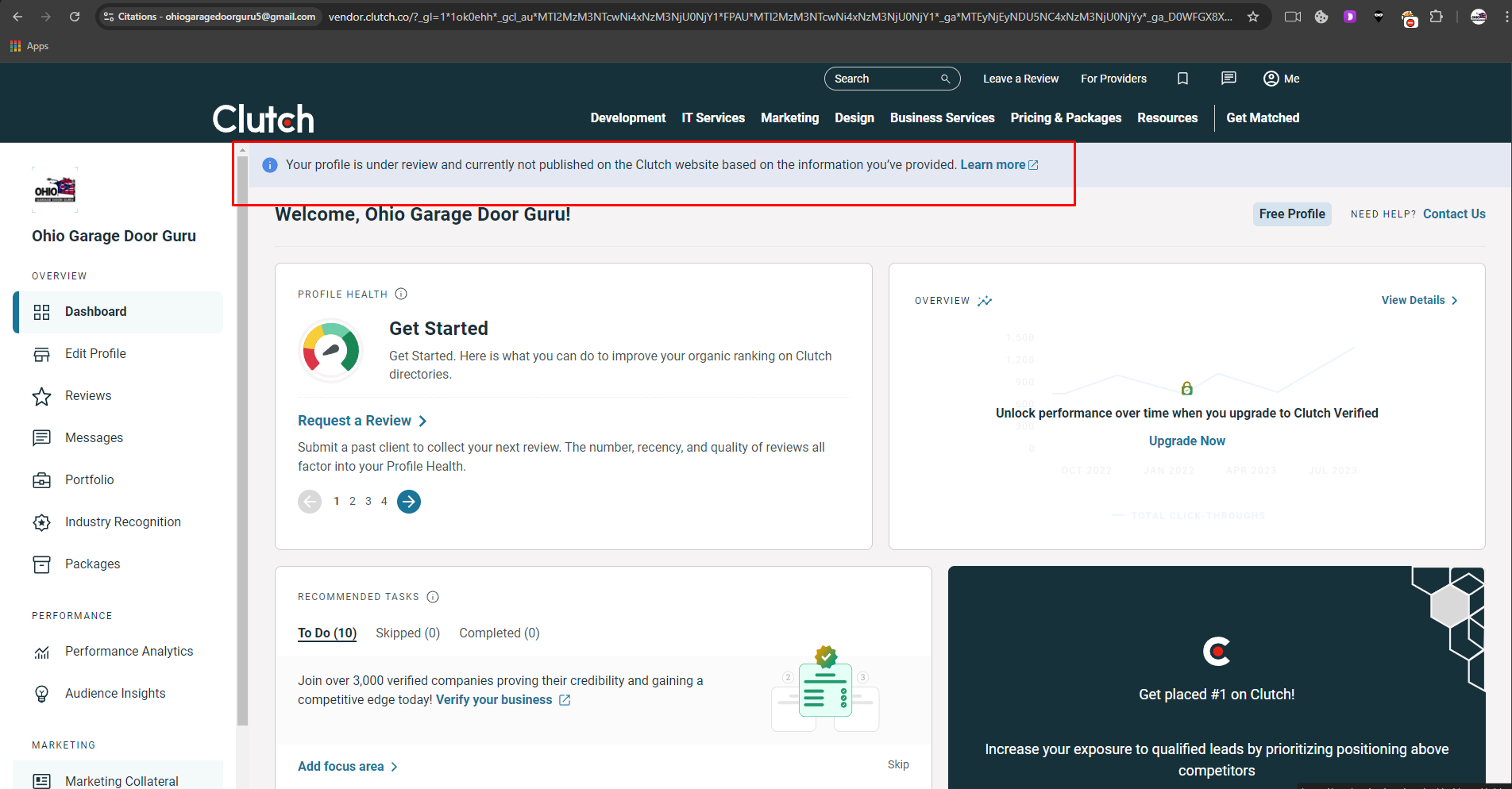Click the Performance Analytics chart icon
Screen dimensions: 1512x789
[x=42, y=652]
